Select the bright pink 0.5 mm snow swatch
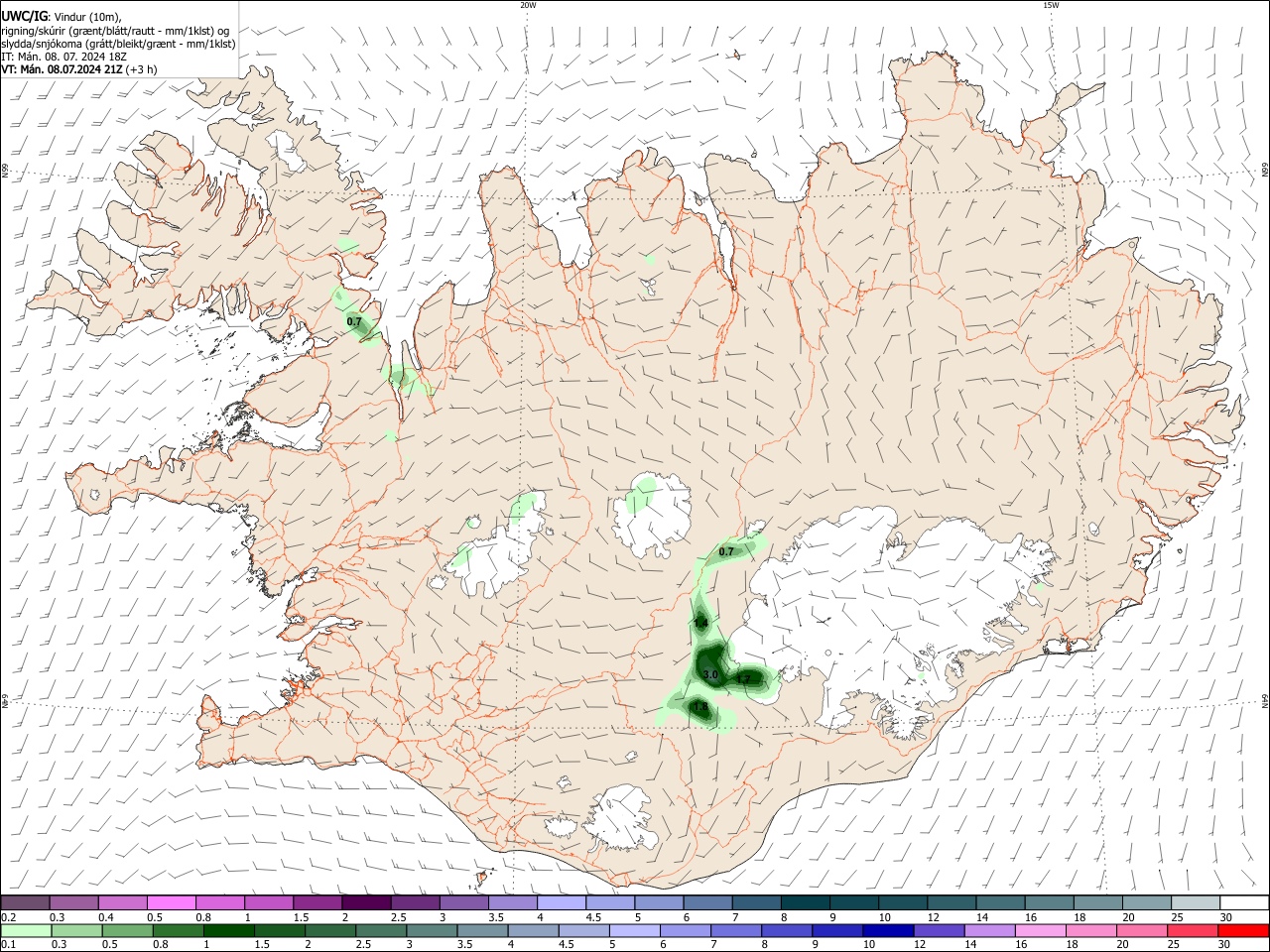This screenshot has height=952, width=1270. 171,902
